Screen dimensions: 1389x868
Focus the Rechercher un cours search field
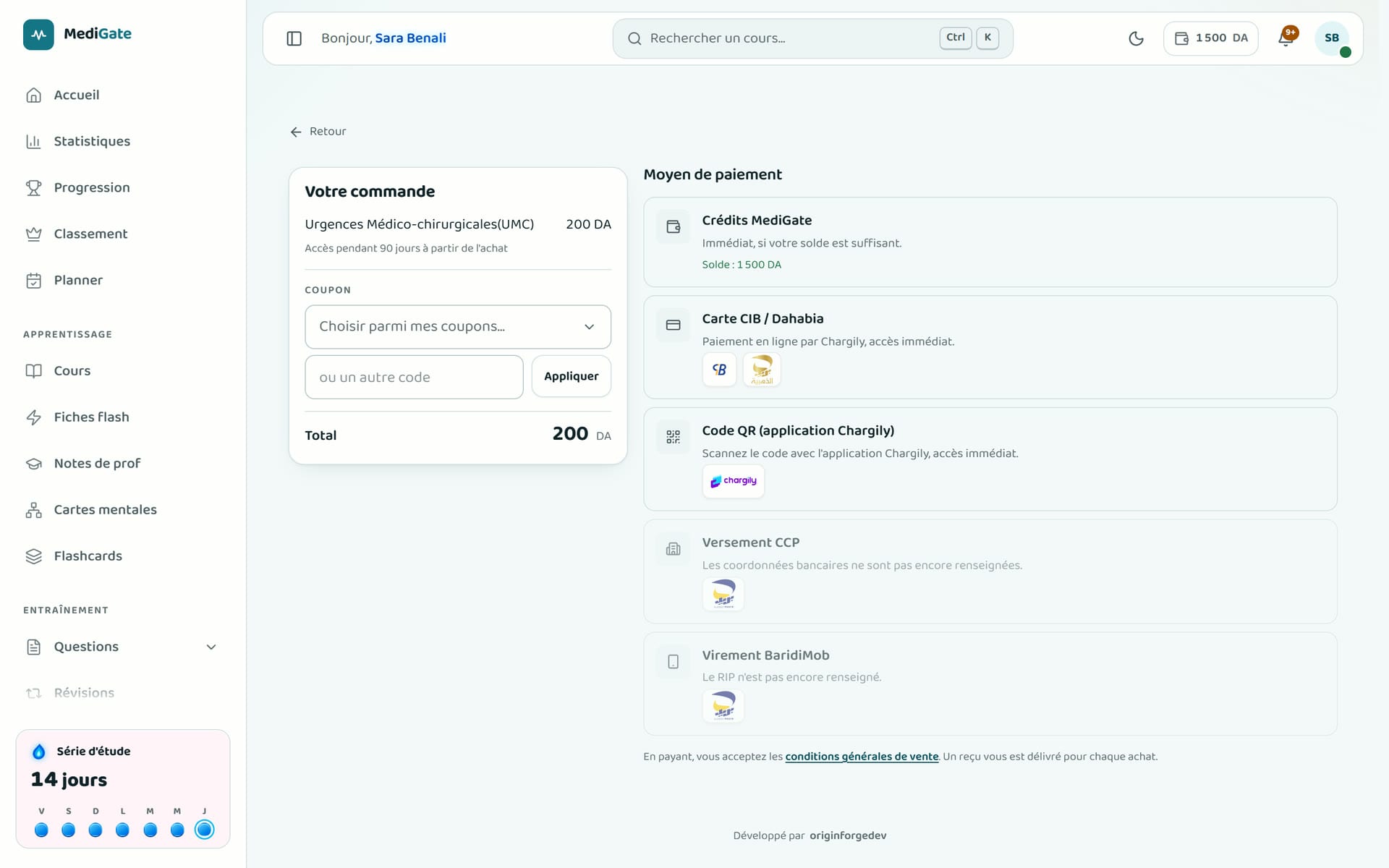click(x=812, y=38)
